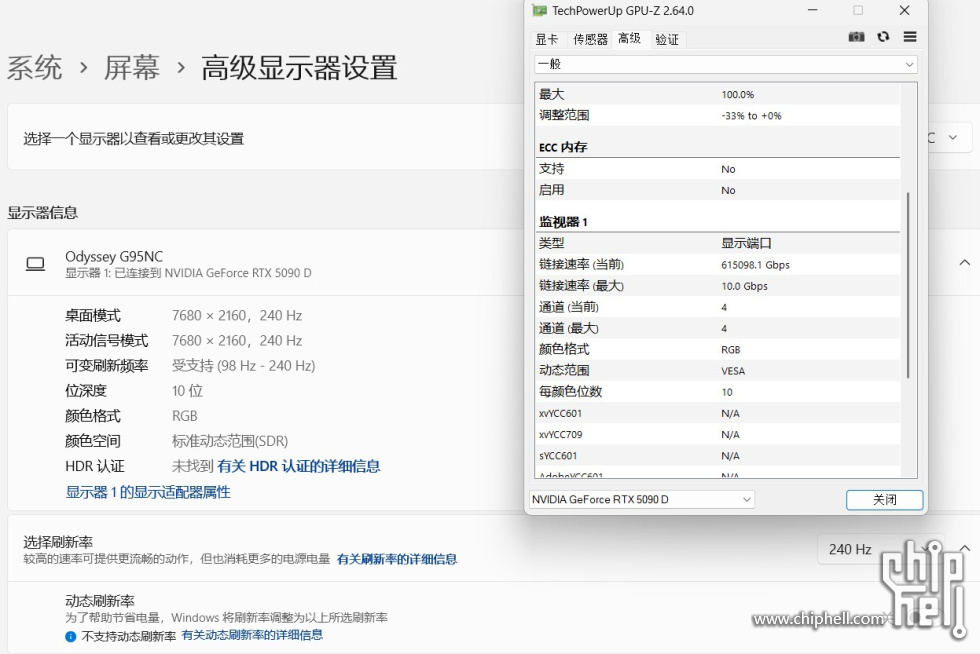Switch to the 显卡 tab in GPU-Z

point(547,39)
